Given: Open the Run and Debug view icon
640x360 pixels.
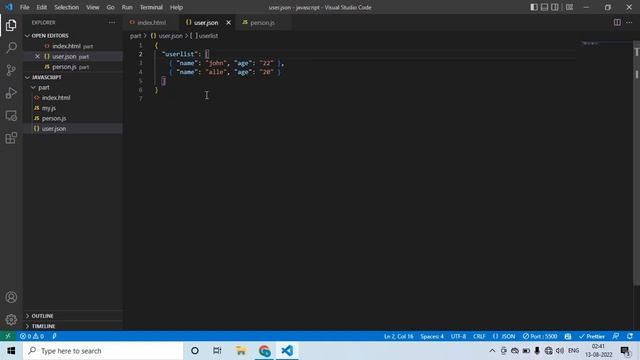Looking at the screenshot, I should point(11,93).
